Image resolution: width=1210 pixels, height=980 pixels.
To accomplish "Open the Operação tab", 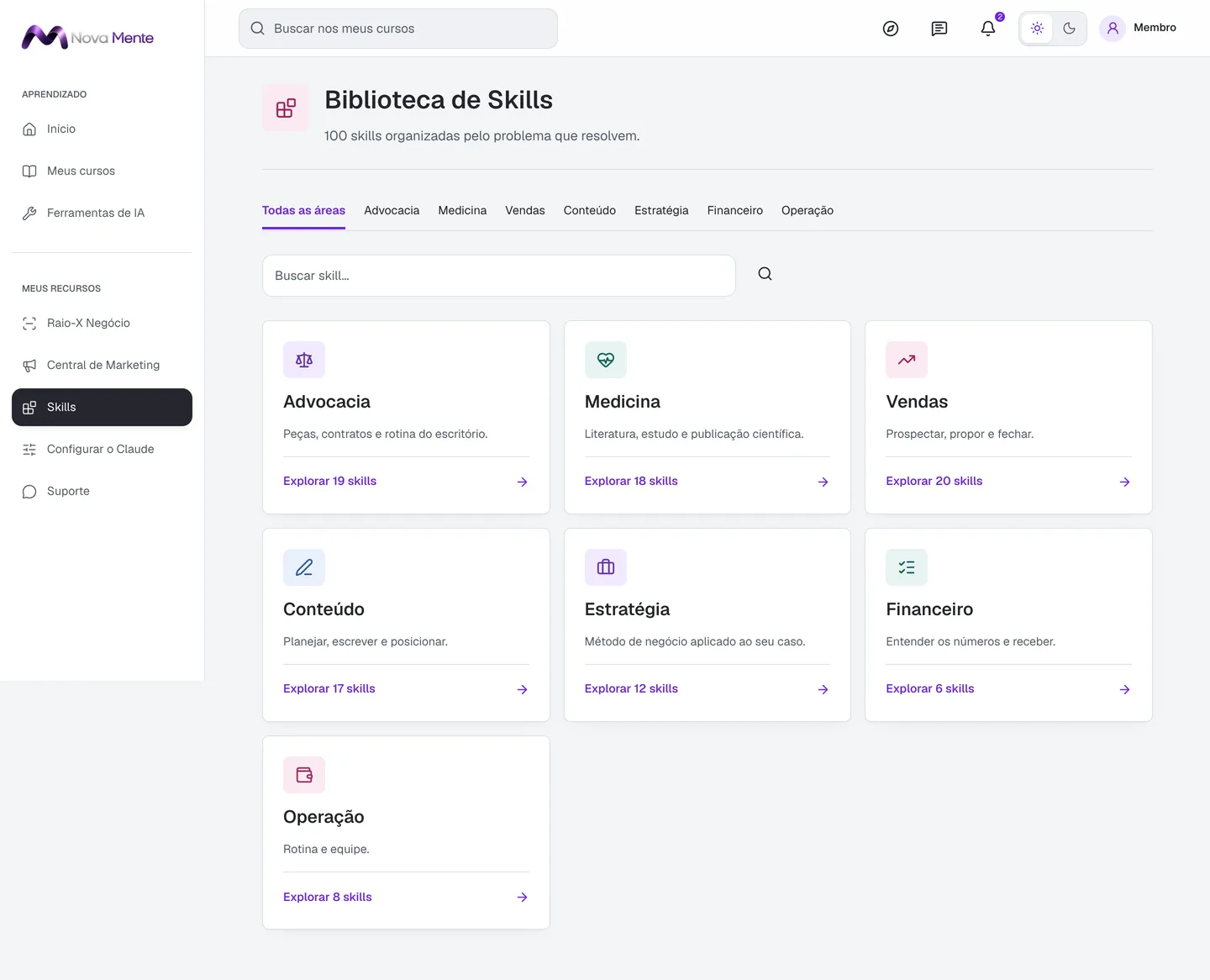I will coord(808,210).
